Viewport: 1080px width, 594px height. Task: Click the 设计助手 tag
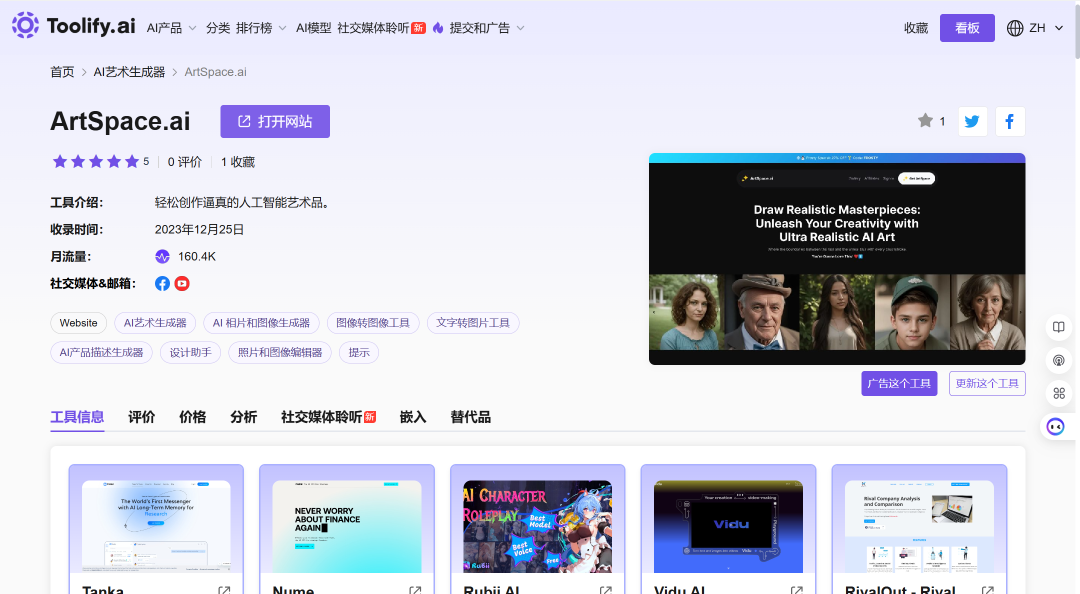(191, 352)
